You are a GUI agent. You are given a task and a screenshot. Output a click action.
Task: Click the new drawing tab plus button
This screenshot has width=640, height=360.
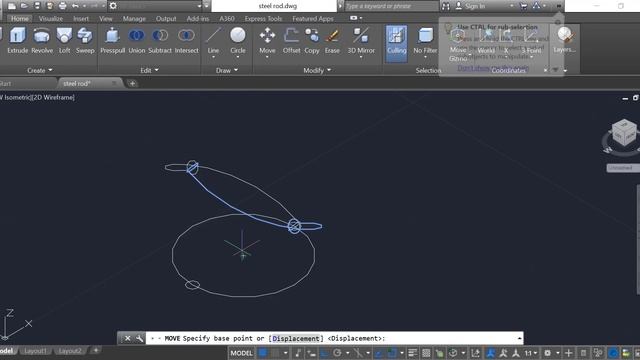(x=132, y=83)
